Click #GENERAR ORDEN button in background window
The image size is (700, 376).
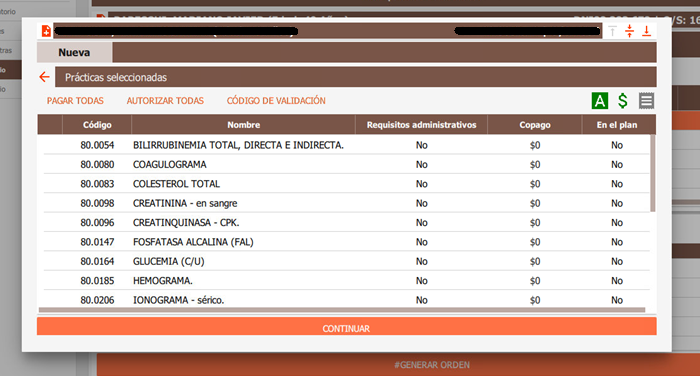tap(432, 365)
